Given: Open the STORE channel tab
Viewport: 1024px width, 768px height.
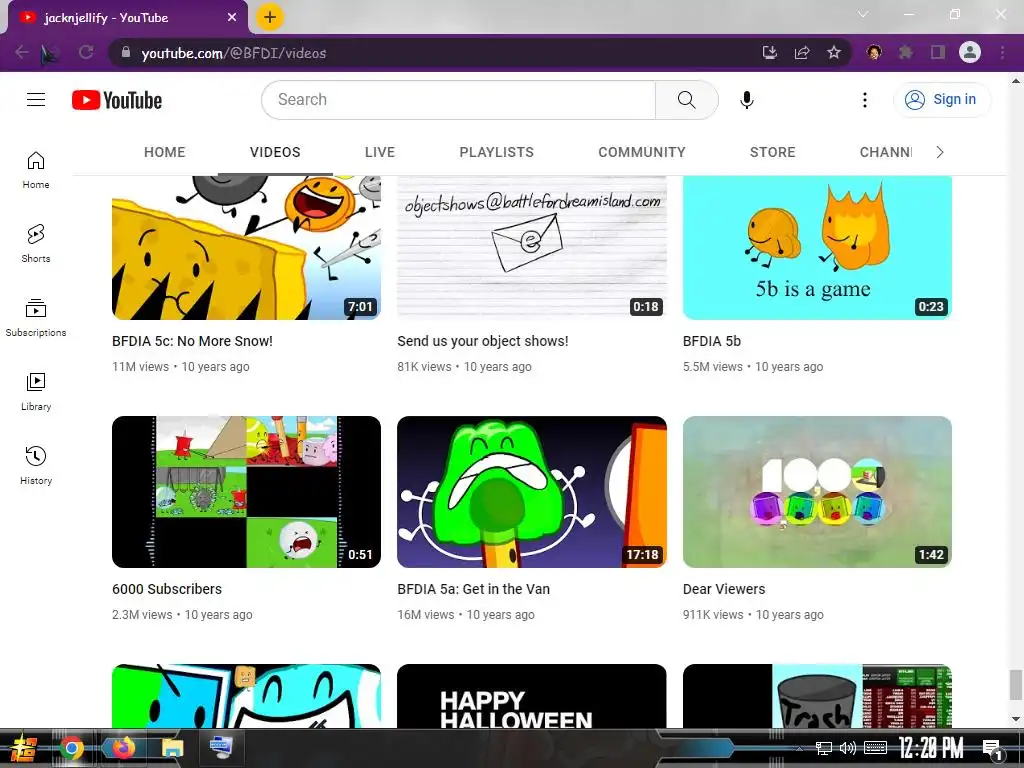Looking at the screenshot, I should coord(773,152).
